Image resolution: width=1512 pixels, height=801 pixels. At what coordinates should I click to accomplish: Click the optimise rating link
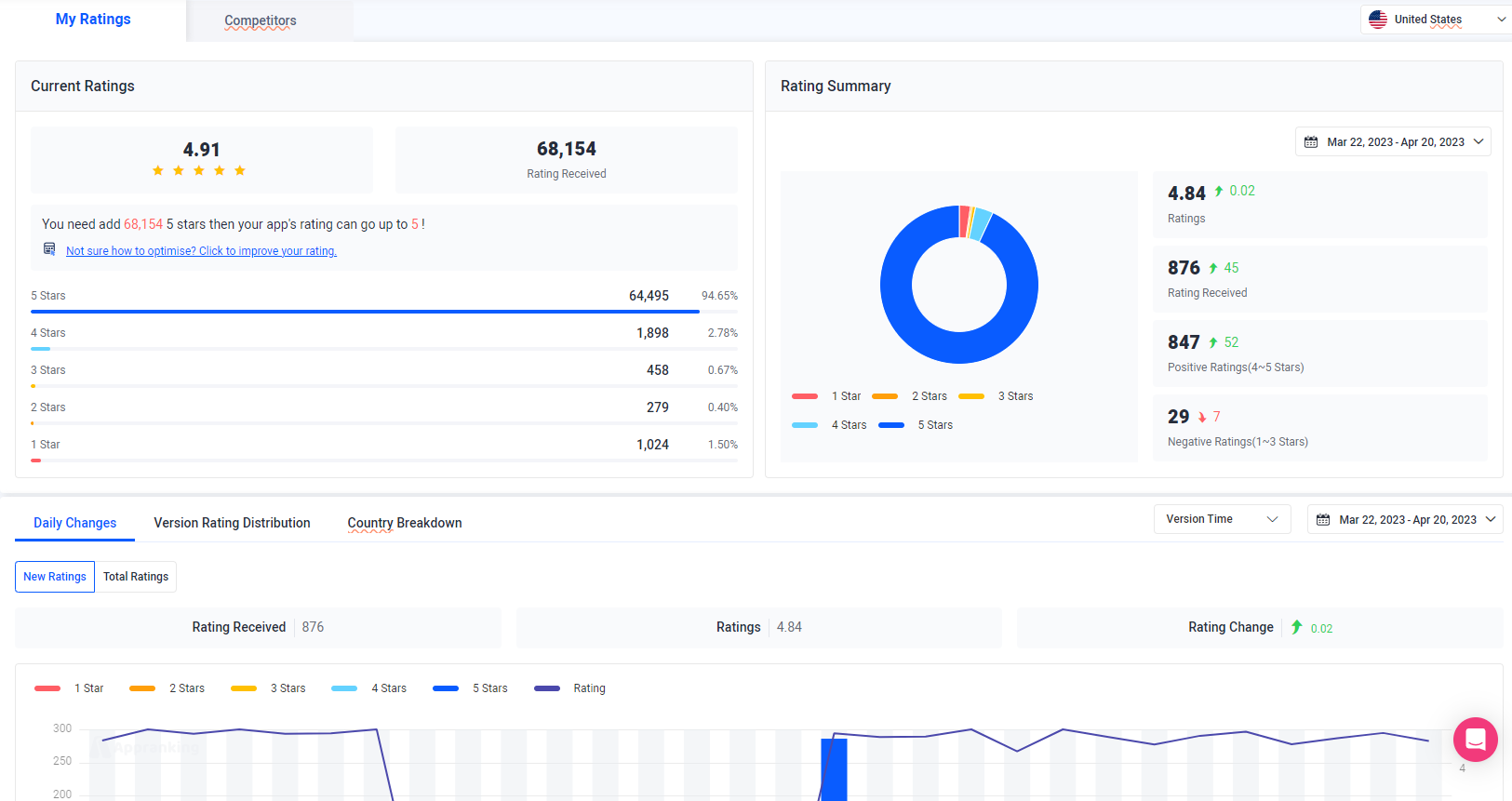201,251
